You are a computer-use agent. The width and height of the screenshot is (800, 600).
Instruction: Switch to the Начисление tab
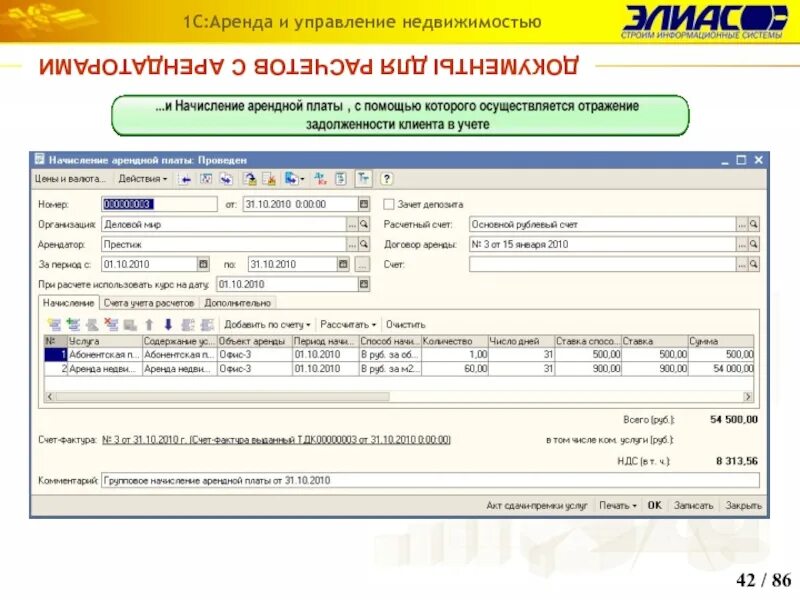pos(68,303)
